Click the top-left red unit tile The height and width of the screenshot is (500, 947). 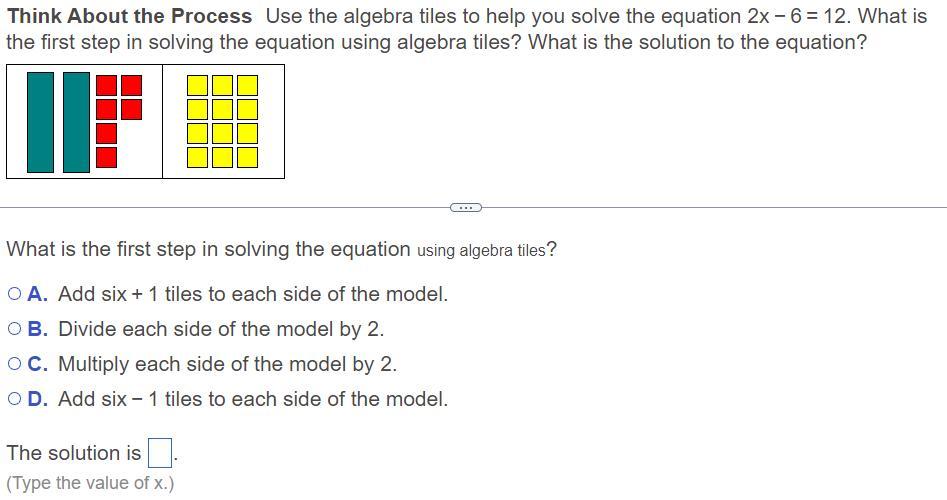(x=106, y=85)
